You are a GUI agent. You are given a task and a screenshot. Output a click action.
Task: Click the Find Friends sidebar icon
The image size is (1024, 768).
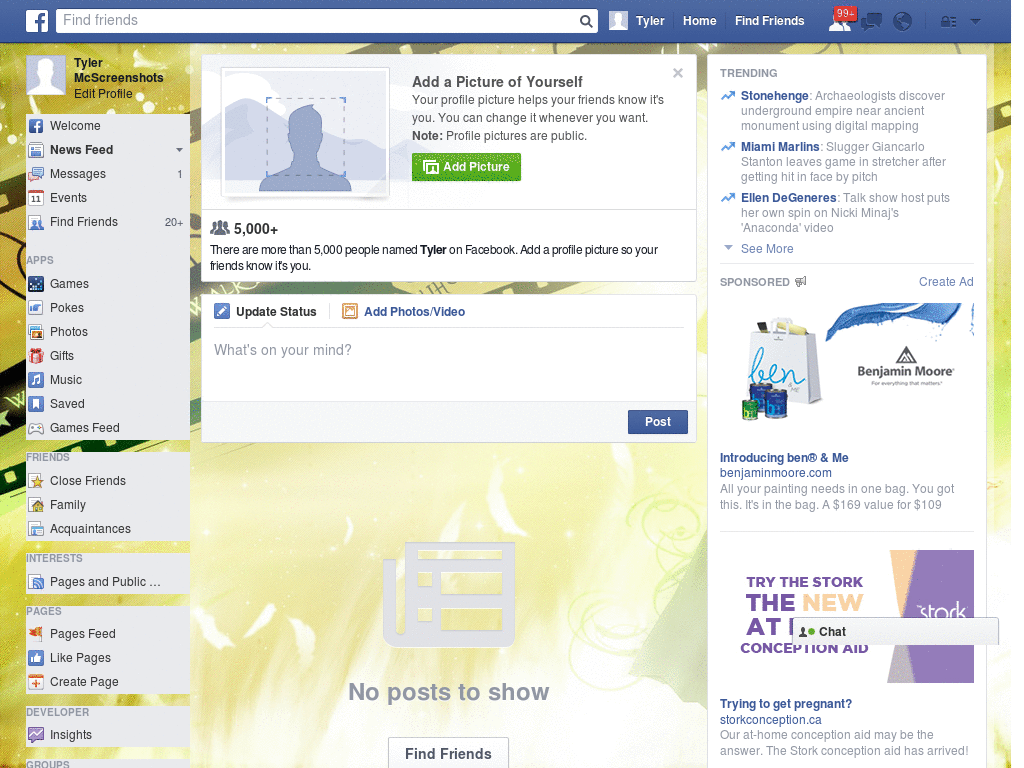(37, 222)
